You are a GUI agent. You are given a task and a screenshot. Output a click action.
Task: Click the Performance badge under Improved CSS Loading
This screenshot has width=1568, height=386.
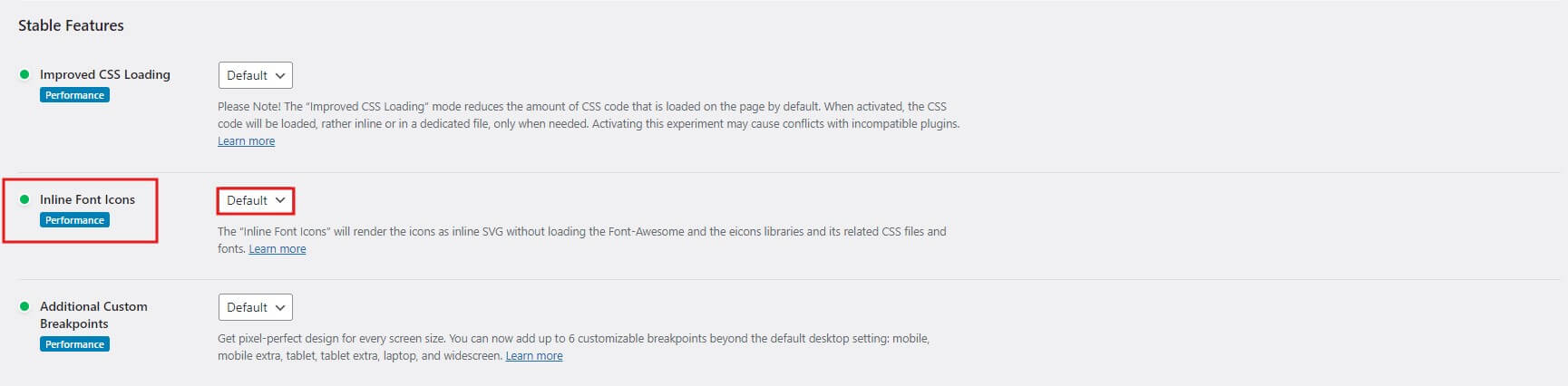[x=74, y=95]
